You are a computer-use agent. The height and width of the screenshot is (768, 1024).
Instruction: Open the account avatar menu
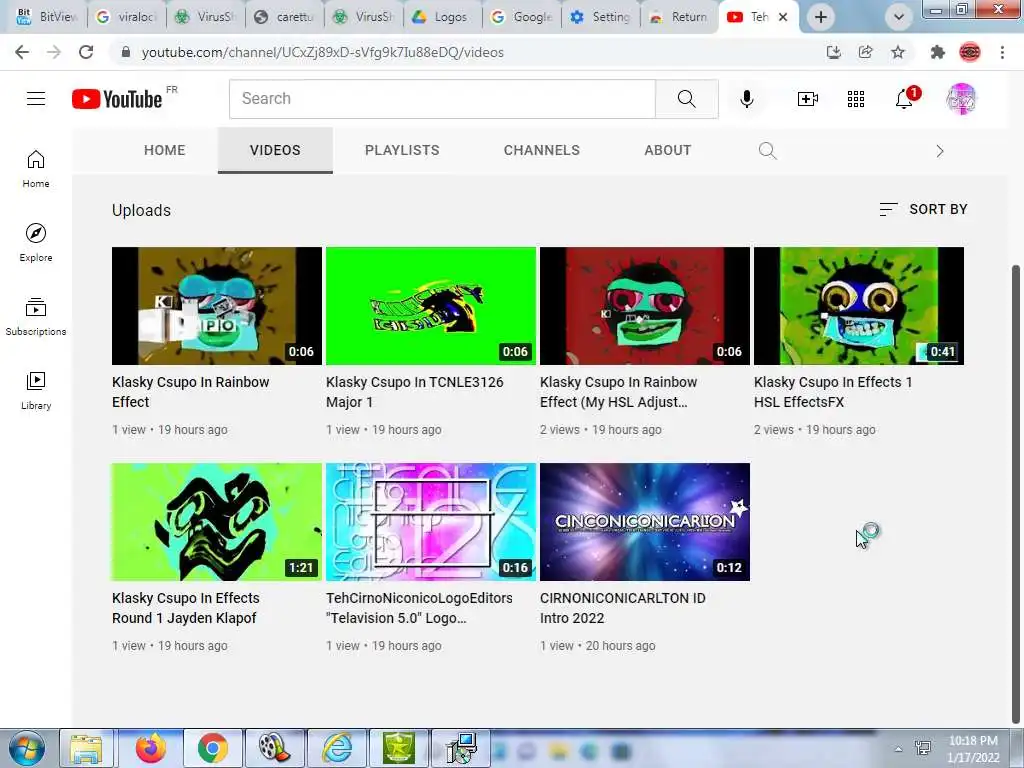point(961,99)
